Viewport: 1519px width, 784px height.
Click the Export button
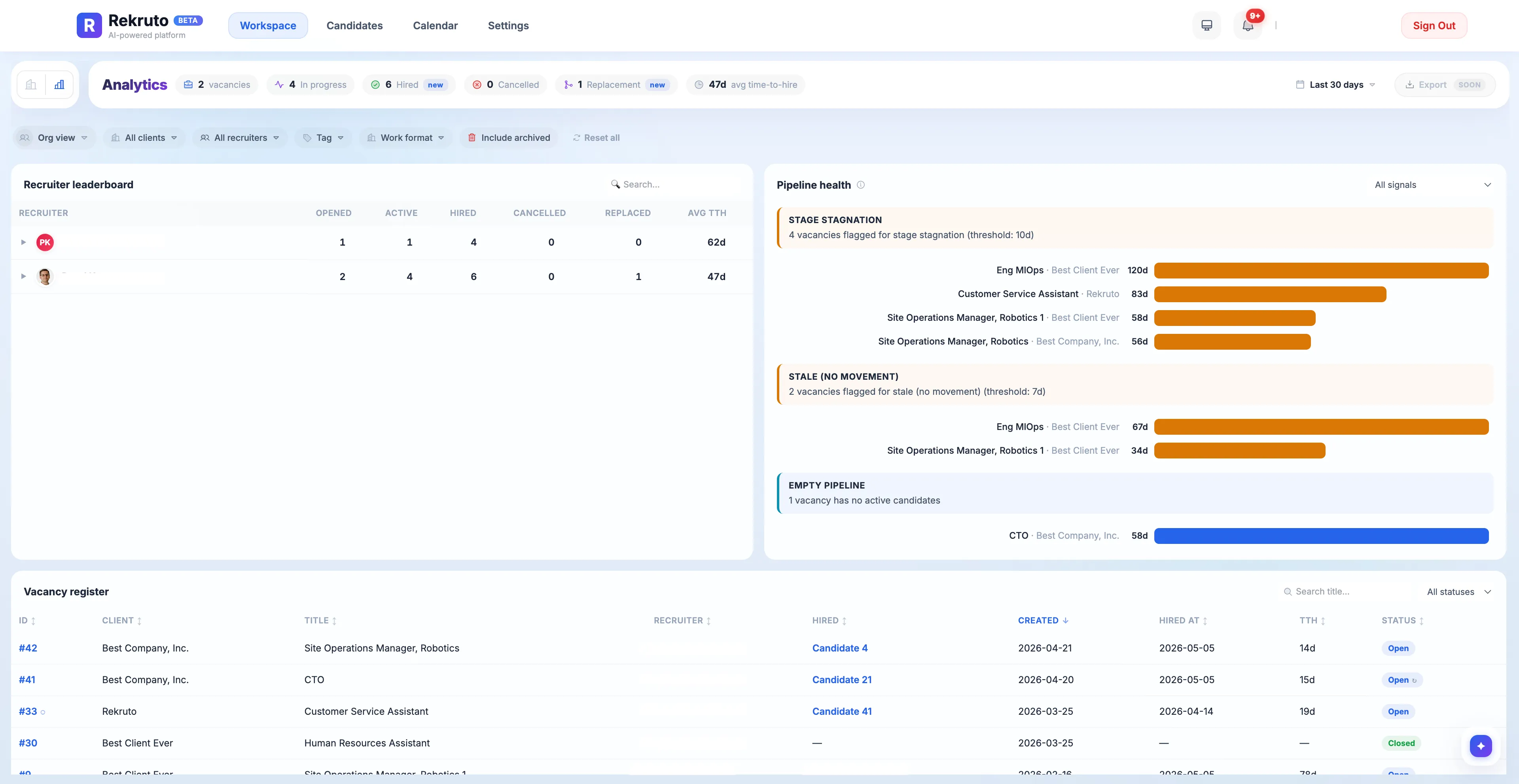click(1445, 85)
